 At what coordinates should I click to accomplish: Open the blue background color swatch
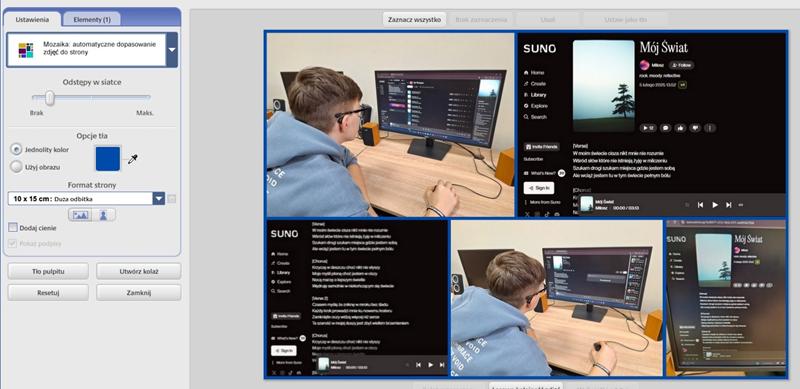108,158
